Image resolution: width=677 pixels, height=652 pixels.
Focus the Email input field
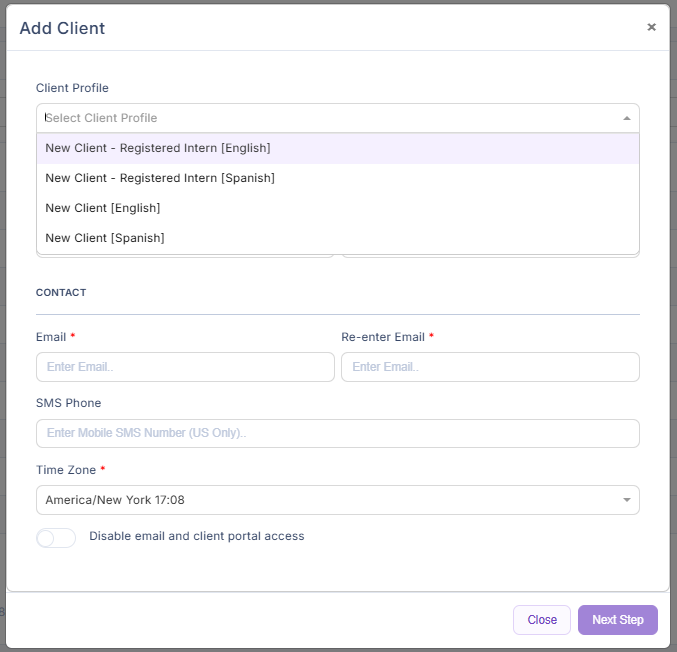[x=185, y=367]
